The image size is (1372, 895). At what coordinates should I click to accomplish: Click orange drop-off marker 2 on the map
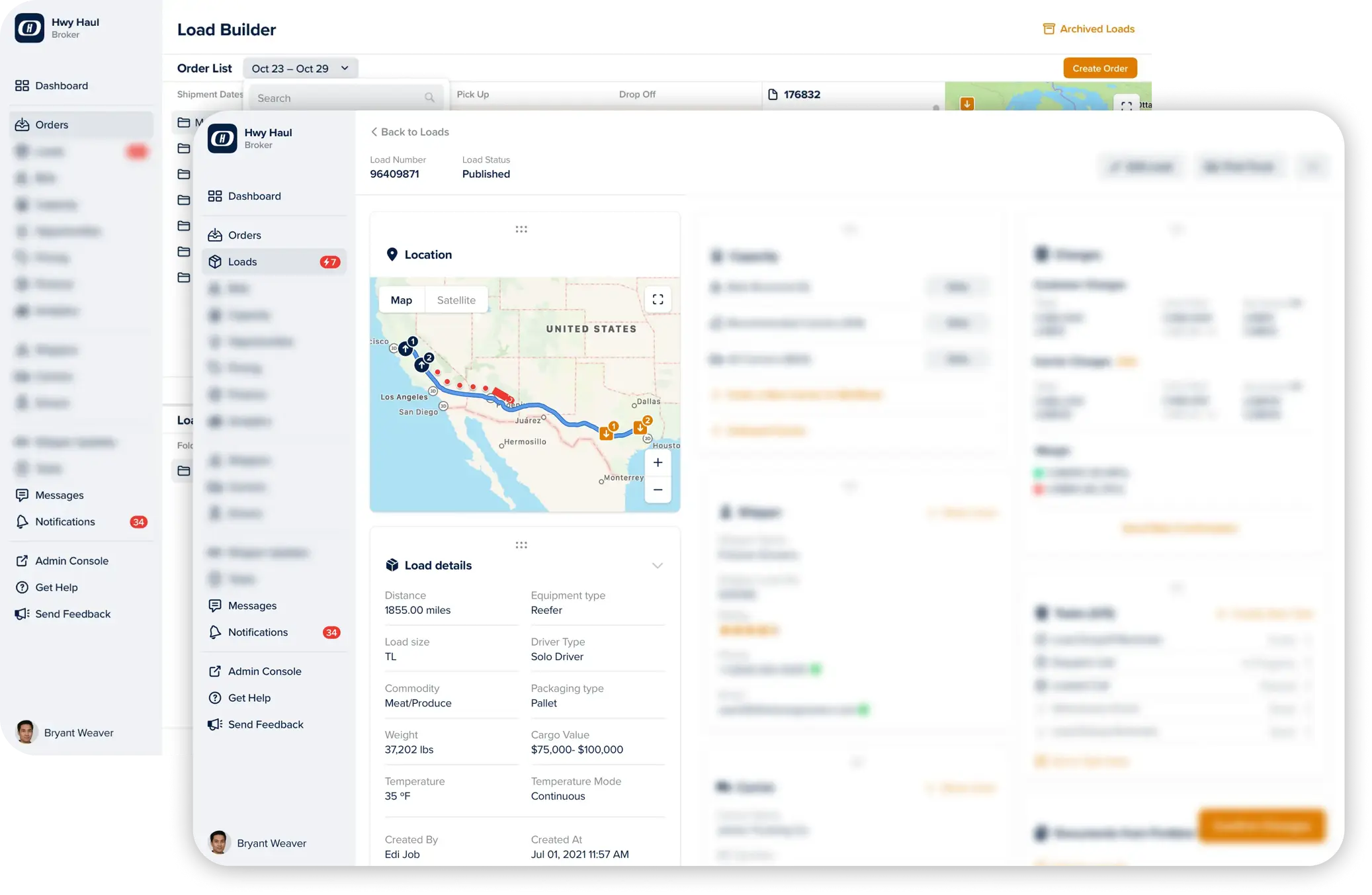[x=640, y=427]
